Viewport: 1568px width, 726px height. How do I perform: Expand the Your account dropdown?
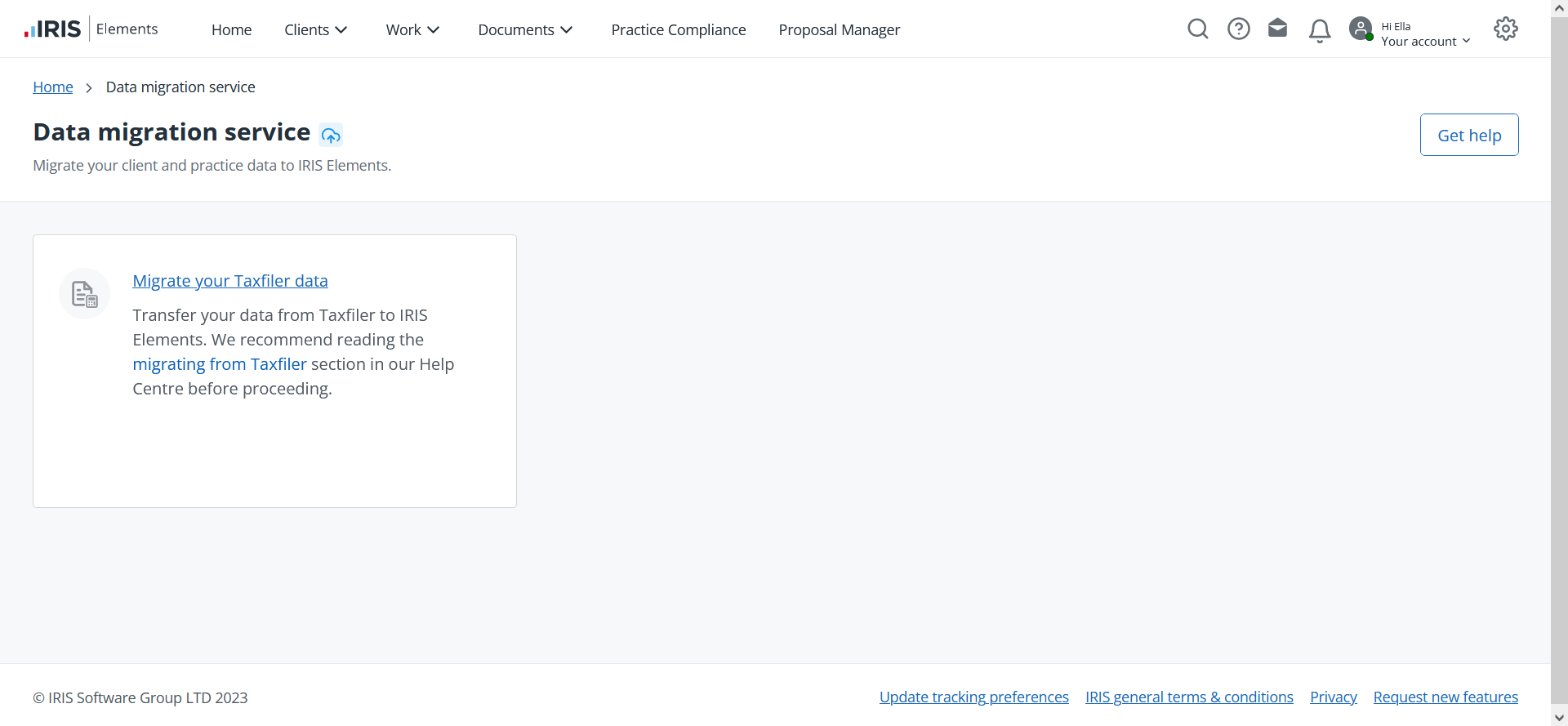point(1426,41)
